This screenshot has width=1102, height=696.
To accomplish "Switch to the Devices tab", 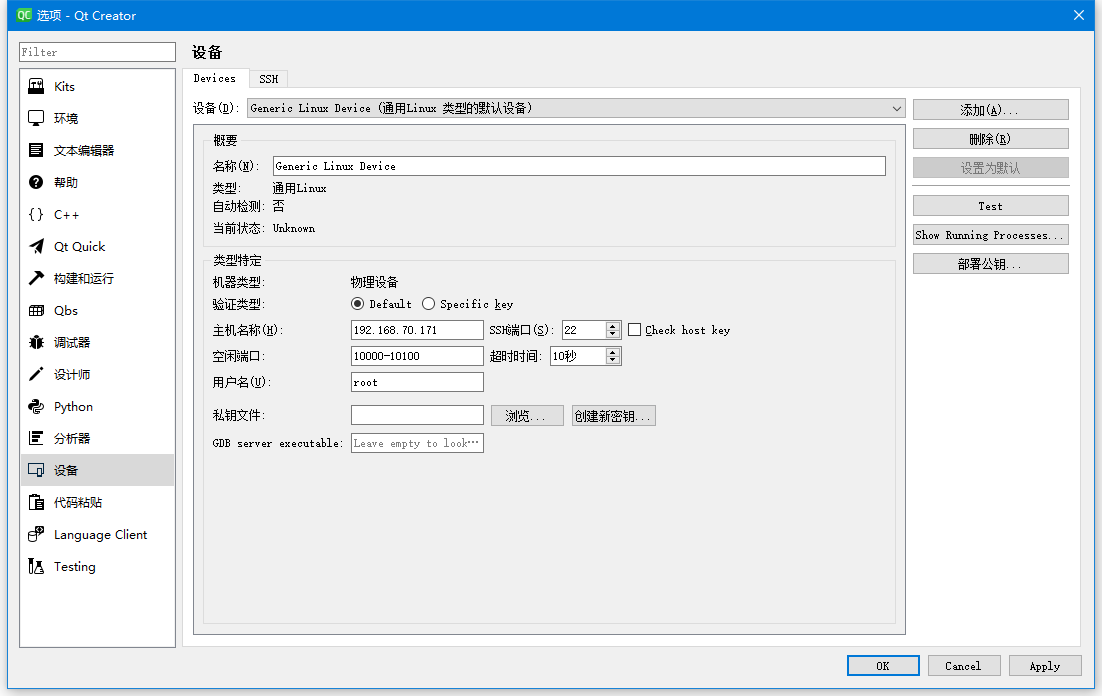I will [215, 78].
